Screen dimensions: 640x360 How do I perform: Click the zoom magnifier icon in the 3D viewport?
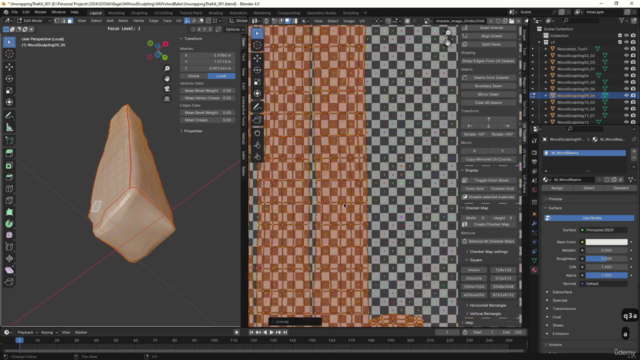point(167,69)
